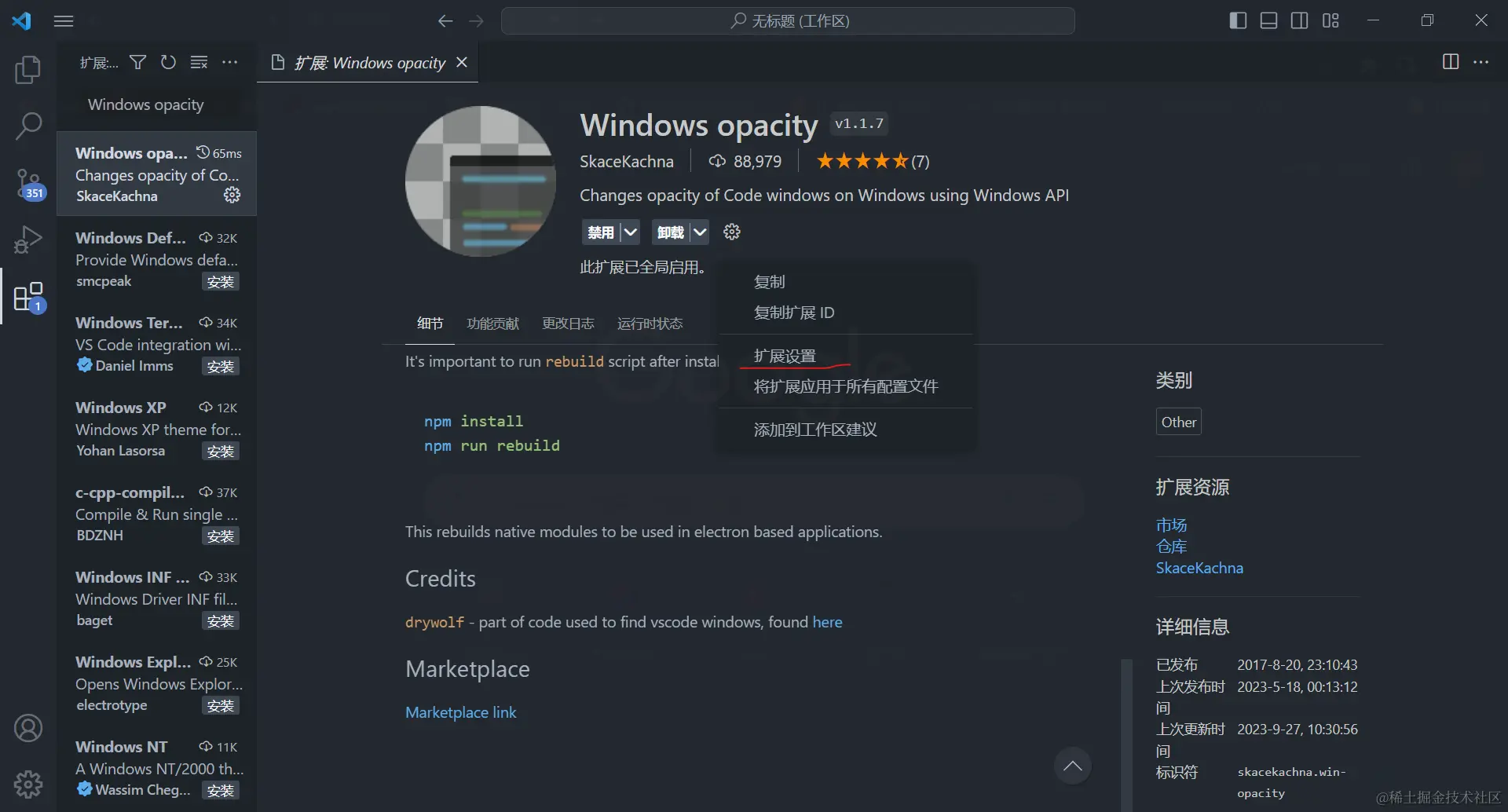Select 将扩展应用于所有配置文件 menu item
The height and width of the screenshot is (812, 1508).
846,386
